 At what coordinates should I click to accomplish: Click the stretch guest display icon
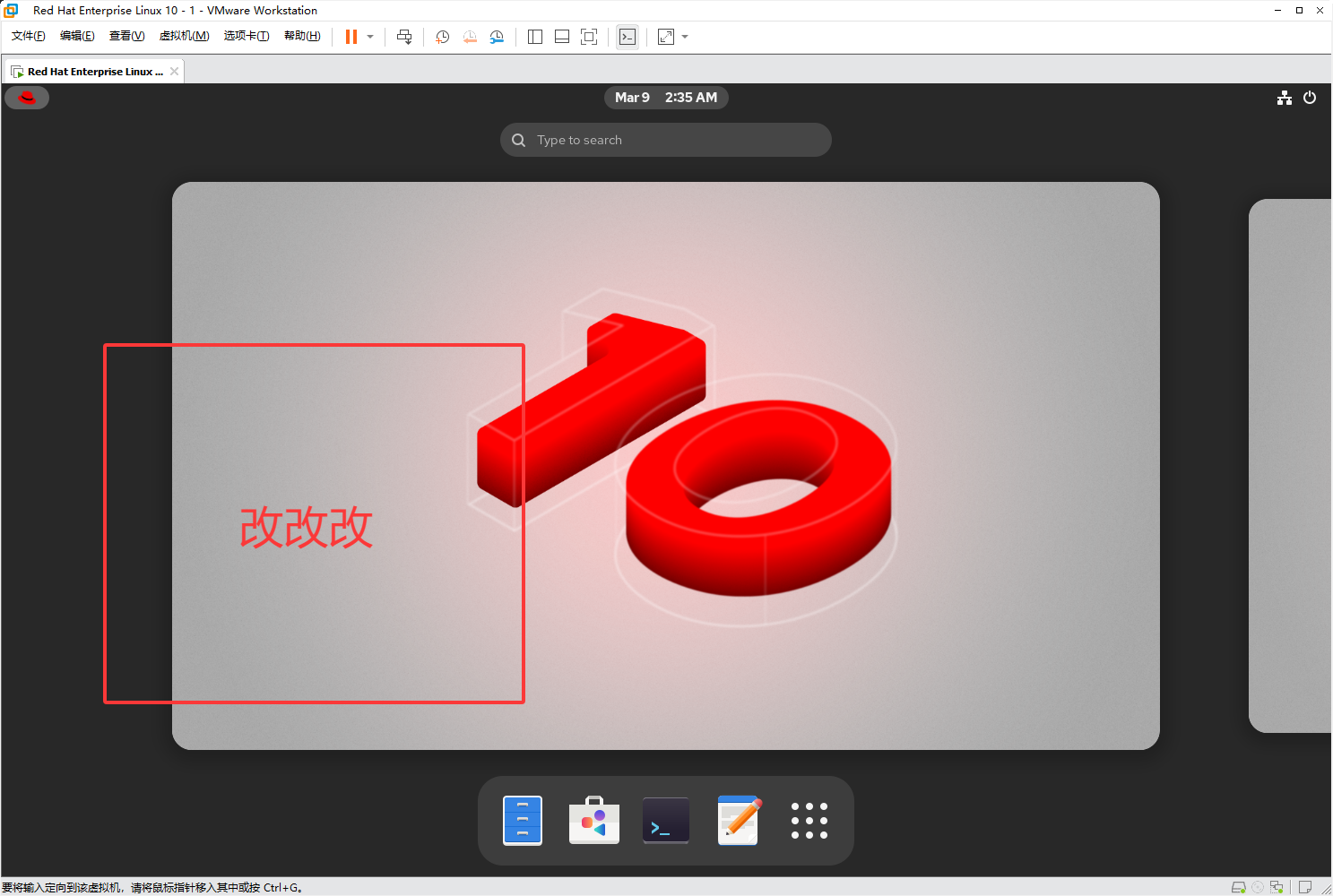(666, 37)
